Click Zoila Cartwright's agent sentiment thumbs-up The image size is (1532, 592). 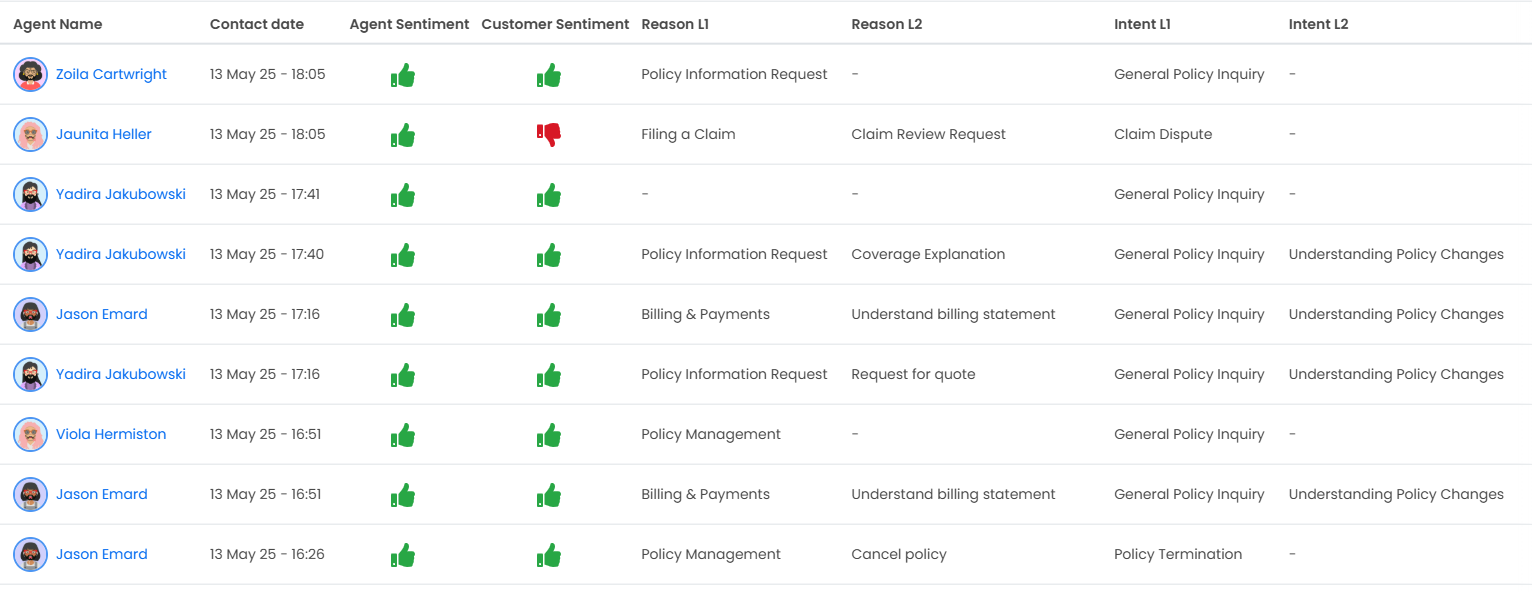pos(403,75)
